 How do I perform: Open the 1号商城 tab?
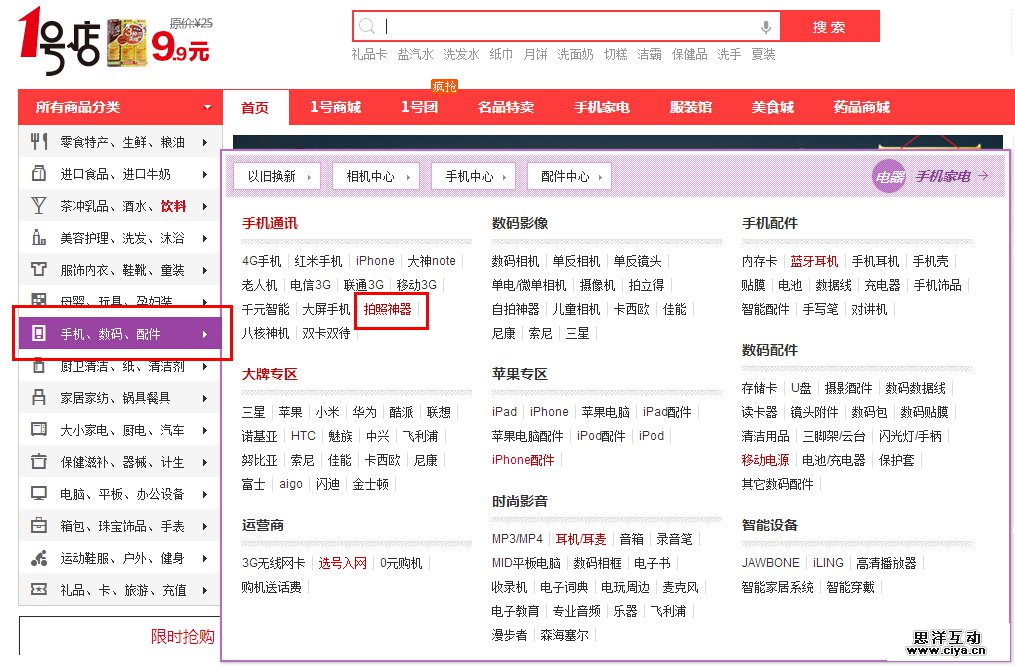click(335, 107)
